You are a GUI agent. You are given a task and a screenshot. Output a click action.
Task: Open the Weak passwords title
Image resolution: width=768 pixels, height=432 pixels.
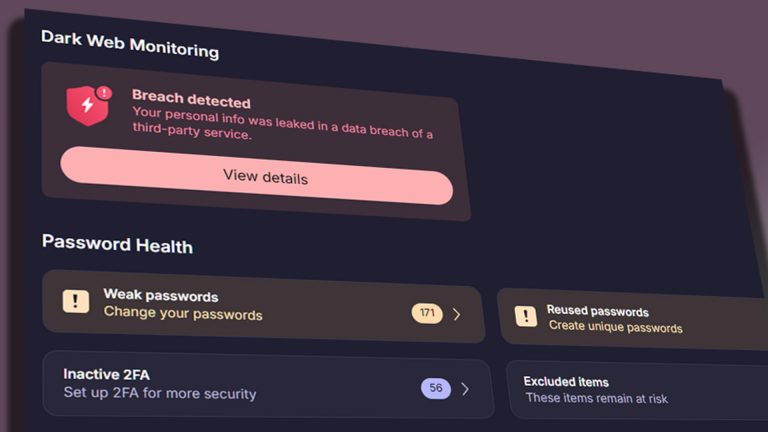click(x=160, y=296)
